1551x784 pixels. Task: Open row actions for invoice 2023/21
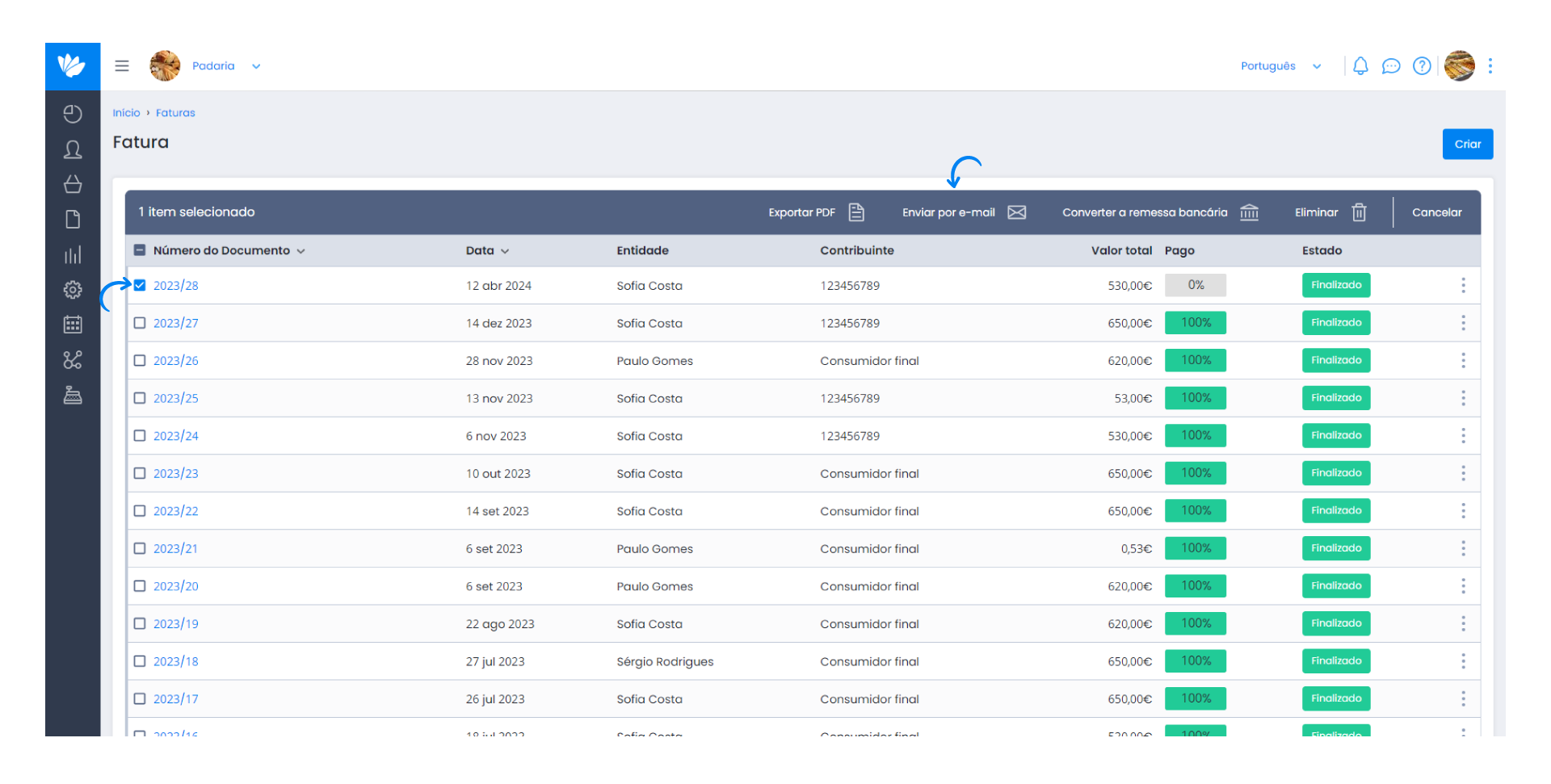pos(1463,549)
